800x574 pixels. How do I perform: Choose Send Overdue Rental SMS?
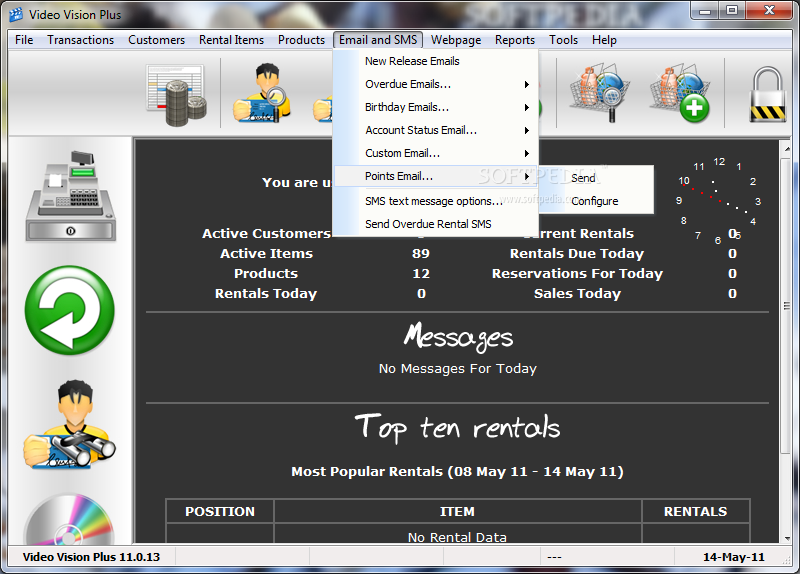click(x=436, y=224)
